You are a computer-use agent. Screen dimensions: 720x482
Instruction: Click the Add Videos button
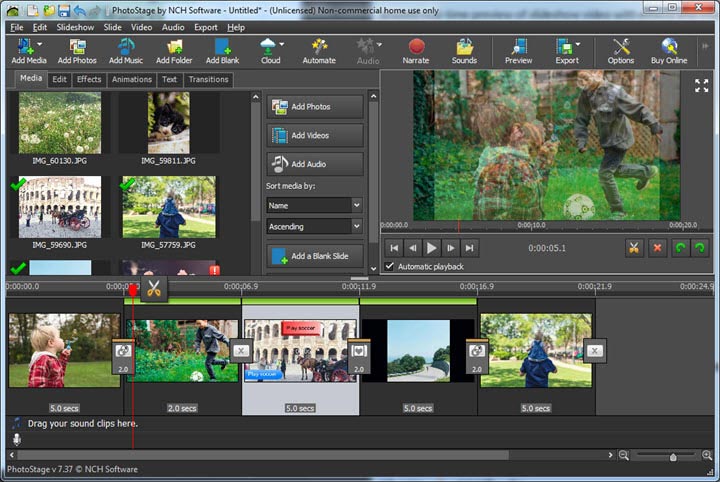point(314,135)
